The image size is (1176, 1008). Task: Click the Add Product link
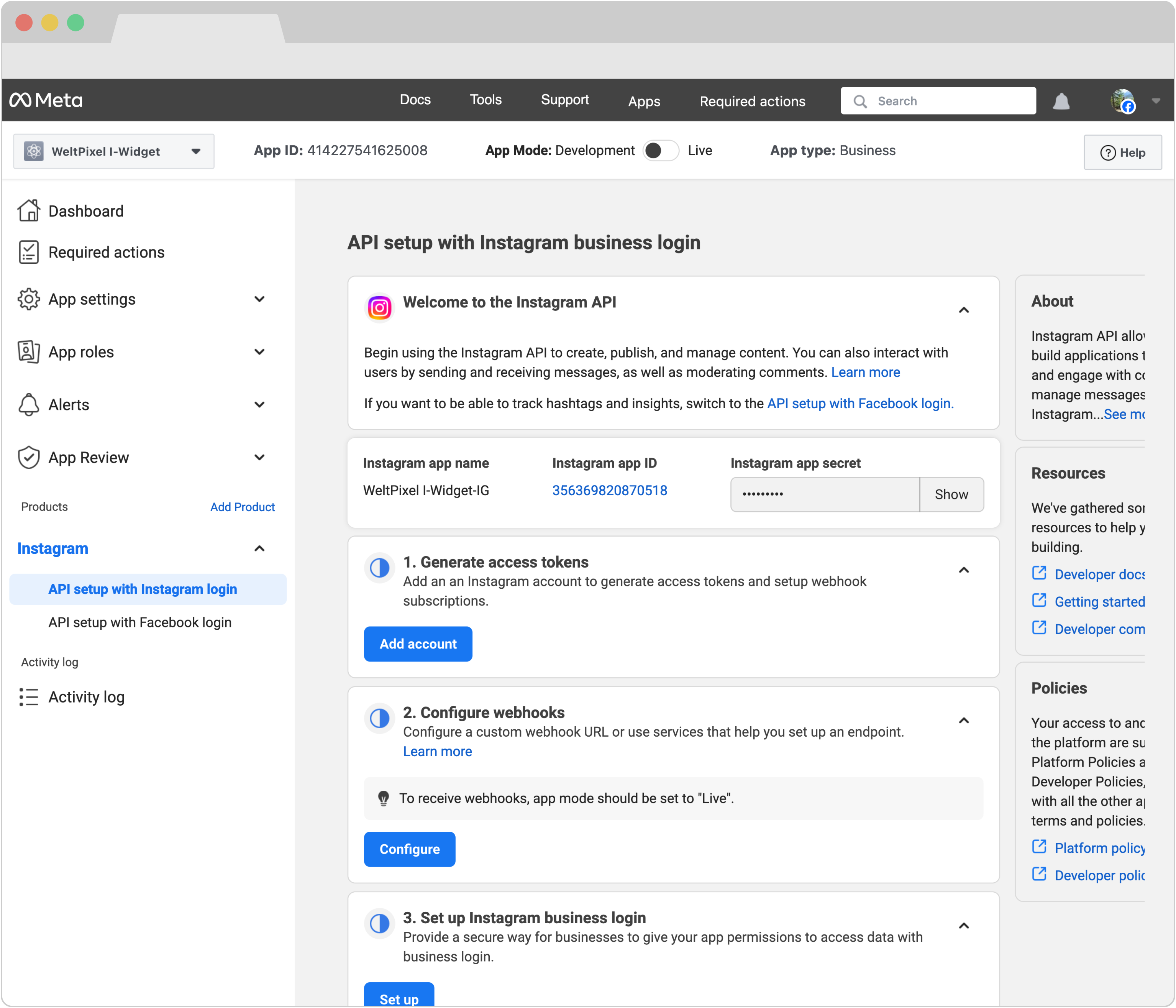[x=242, y=507]
